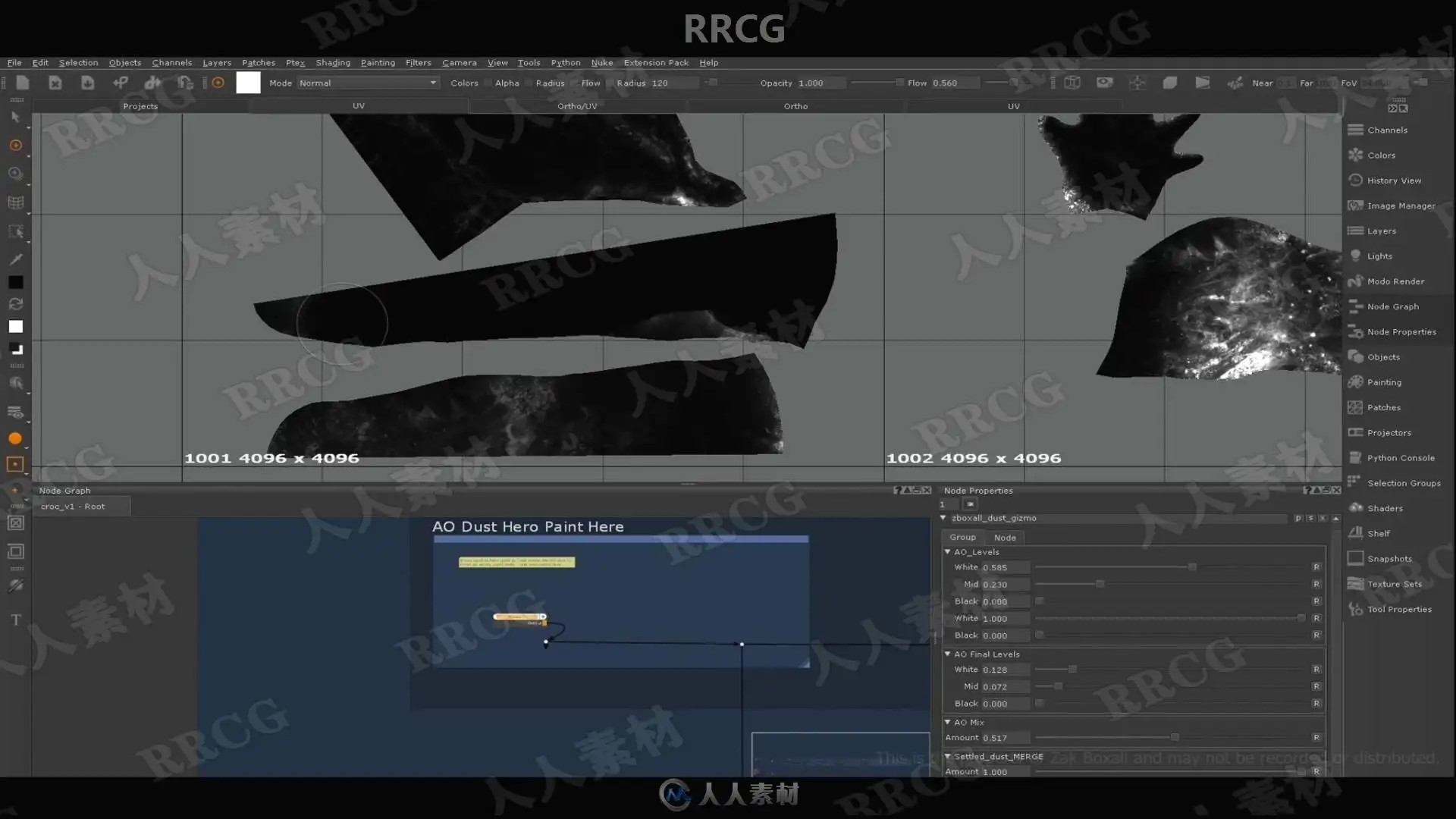
Task: Select the eyedropper color picker tool
Action: pos(15,259)
